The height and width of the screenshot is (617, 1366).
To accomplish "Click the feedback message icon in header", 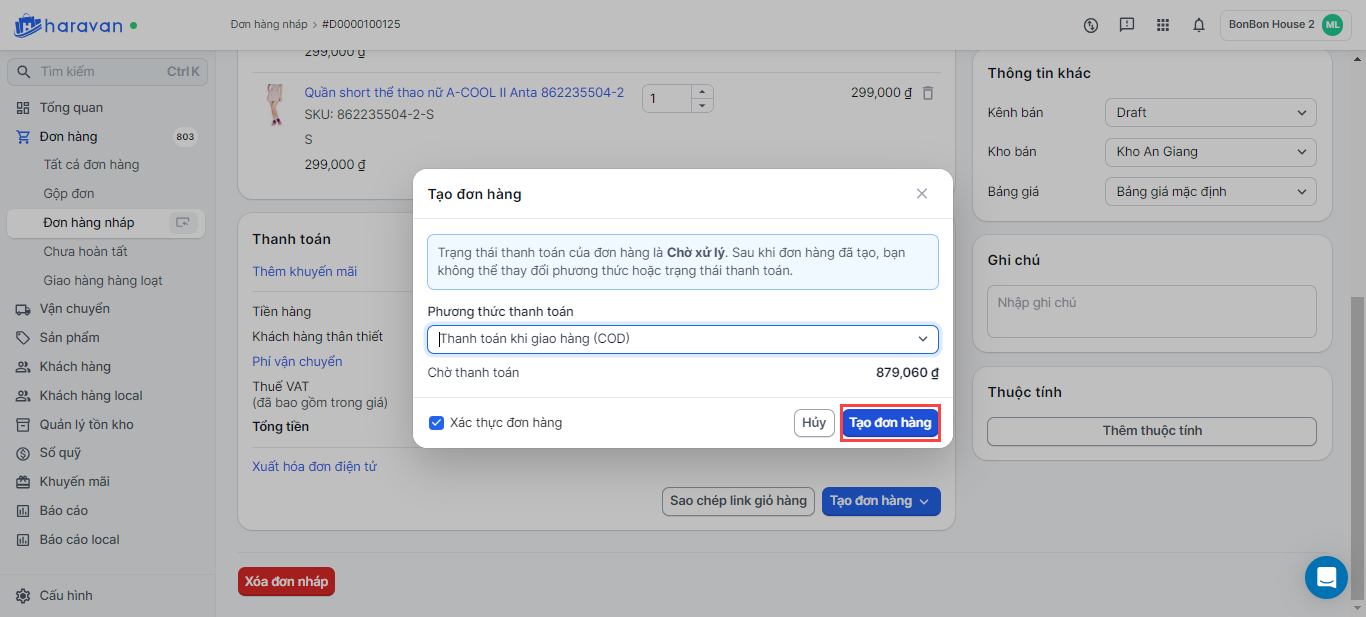I will [1127, 25].
